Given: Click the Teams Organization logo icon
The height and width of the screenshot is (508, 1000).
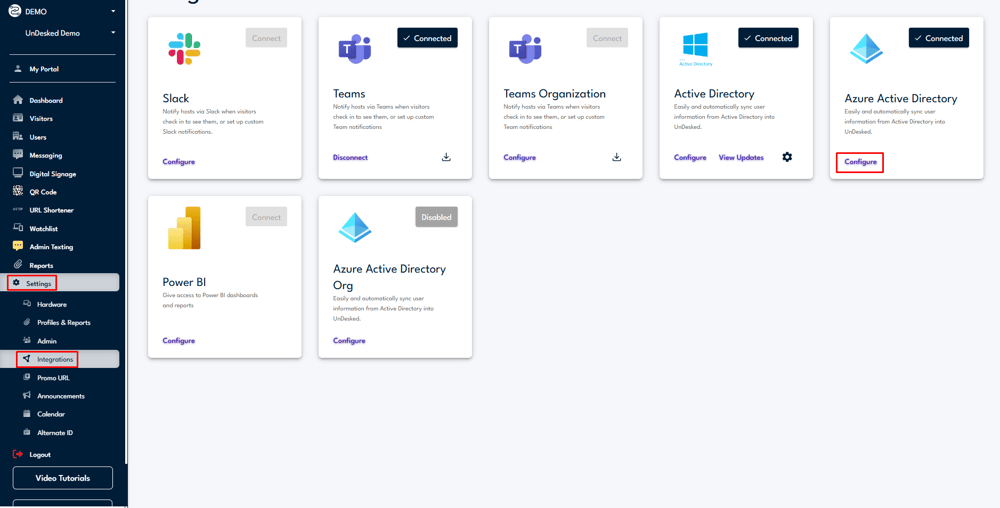Looking at the screenshot, I should click(525, 48).
